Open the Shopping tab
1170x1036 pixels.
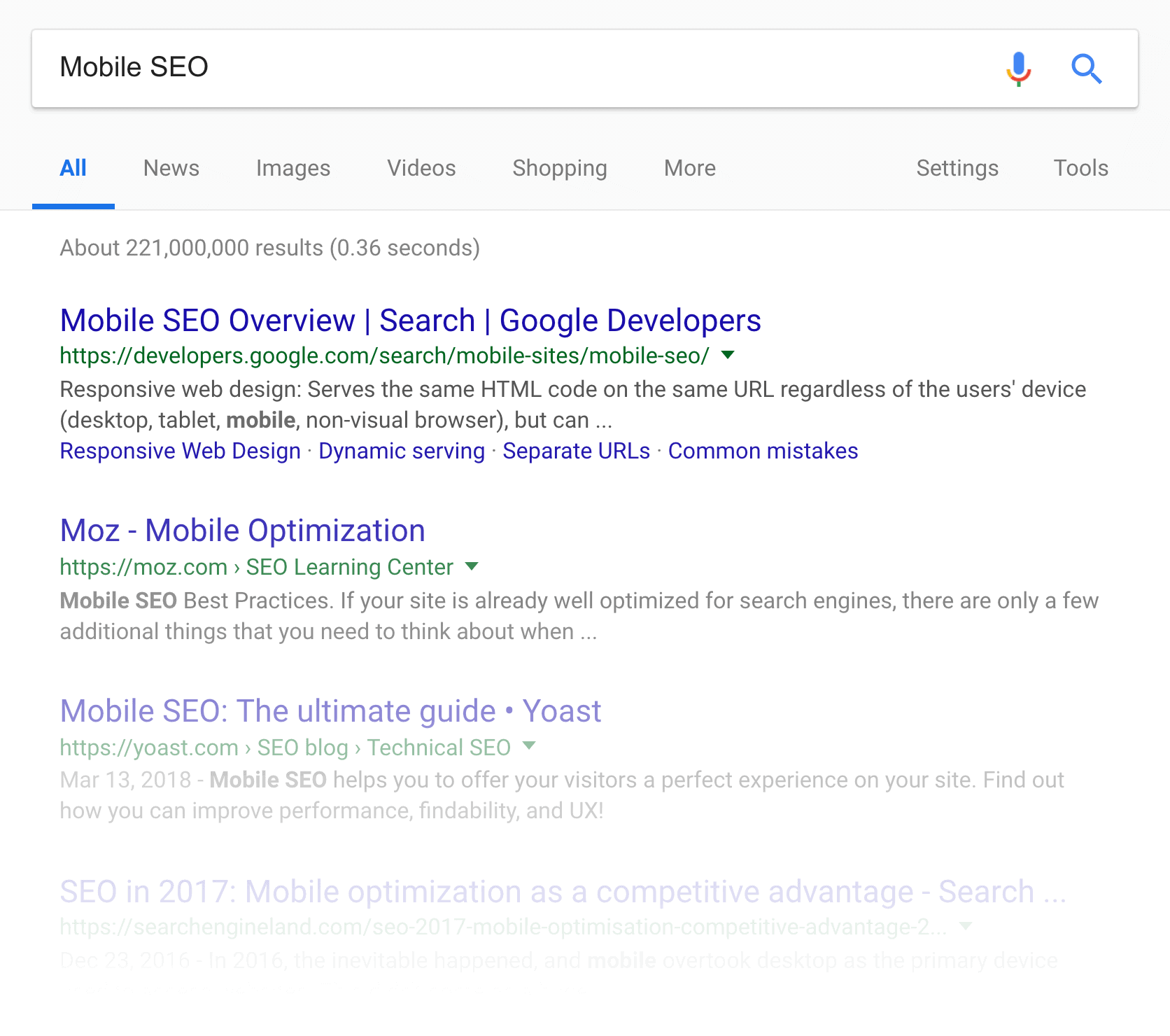(x=560, y=168)
